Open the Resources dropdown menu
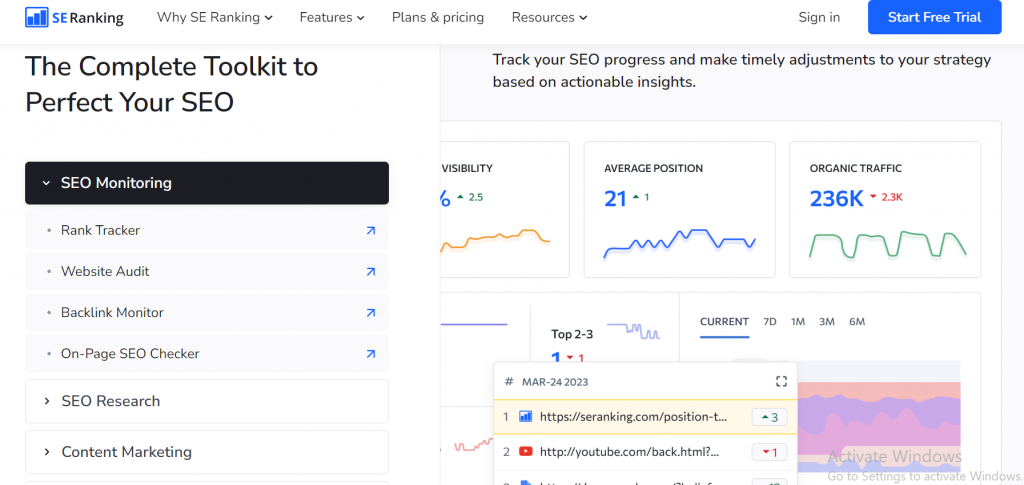 549,17
